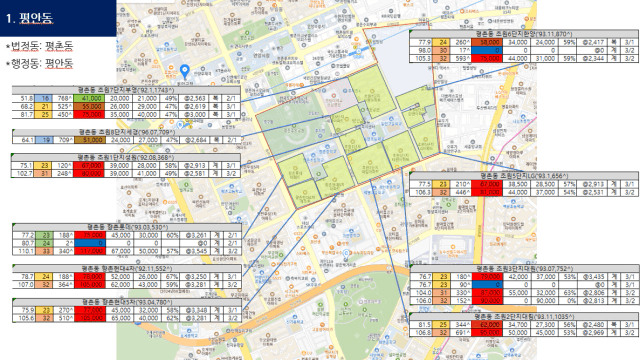Click the per-pyeong value '@3,348'
The width and height of the screenshot is (640, 360).
[195, 311]
